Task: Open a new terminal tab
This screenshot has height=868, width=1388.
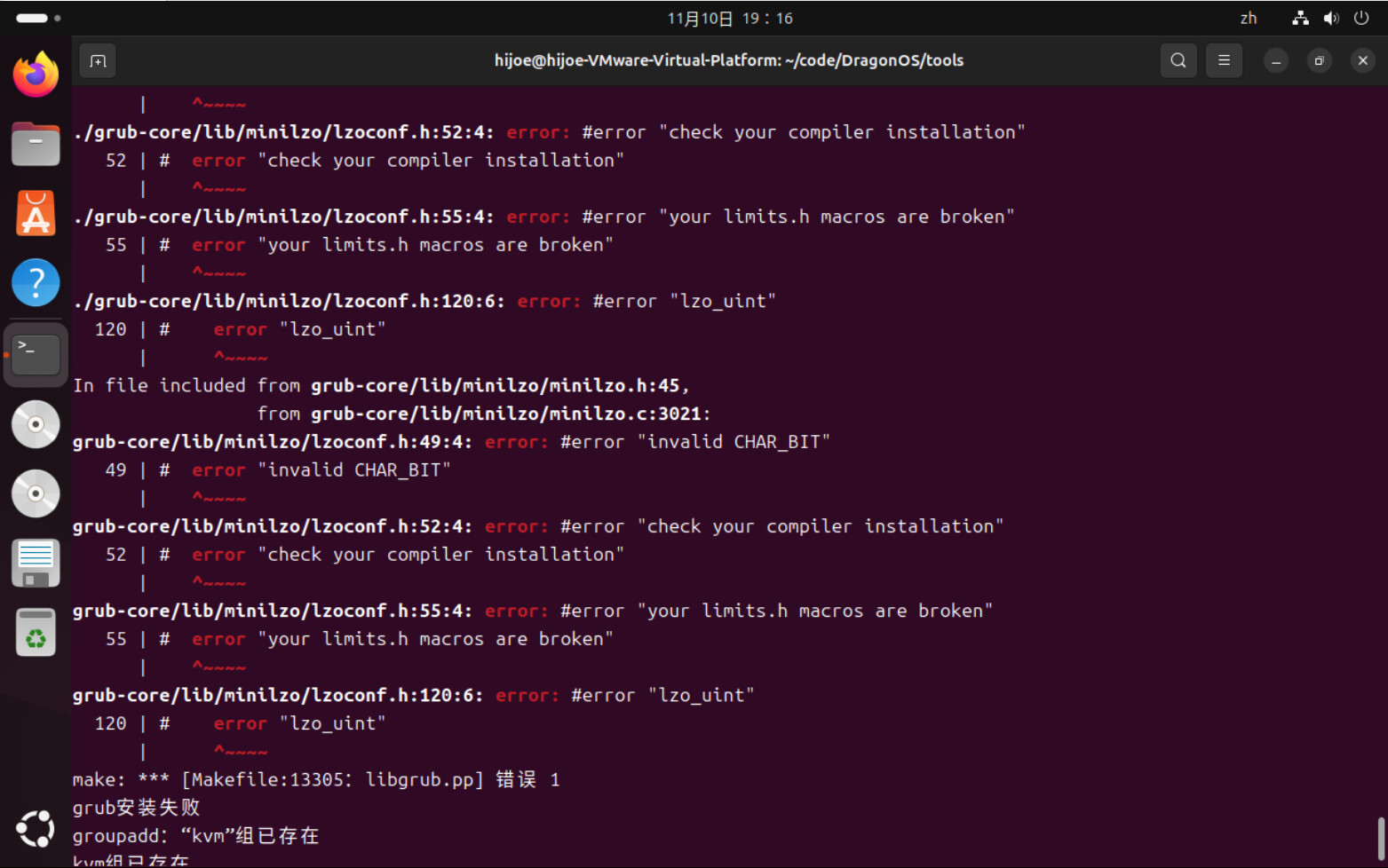Action: pyautogui.click(x=98, y=61)
